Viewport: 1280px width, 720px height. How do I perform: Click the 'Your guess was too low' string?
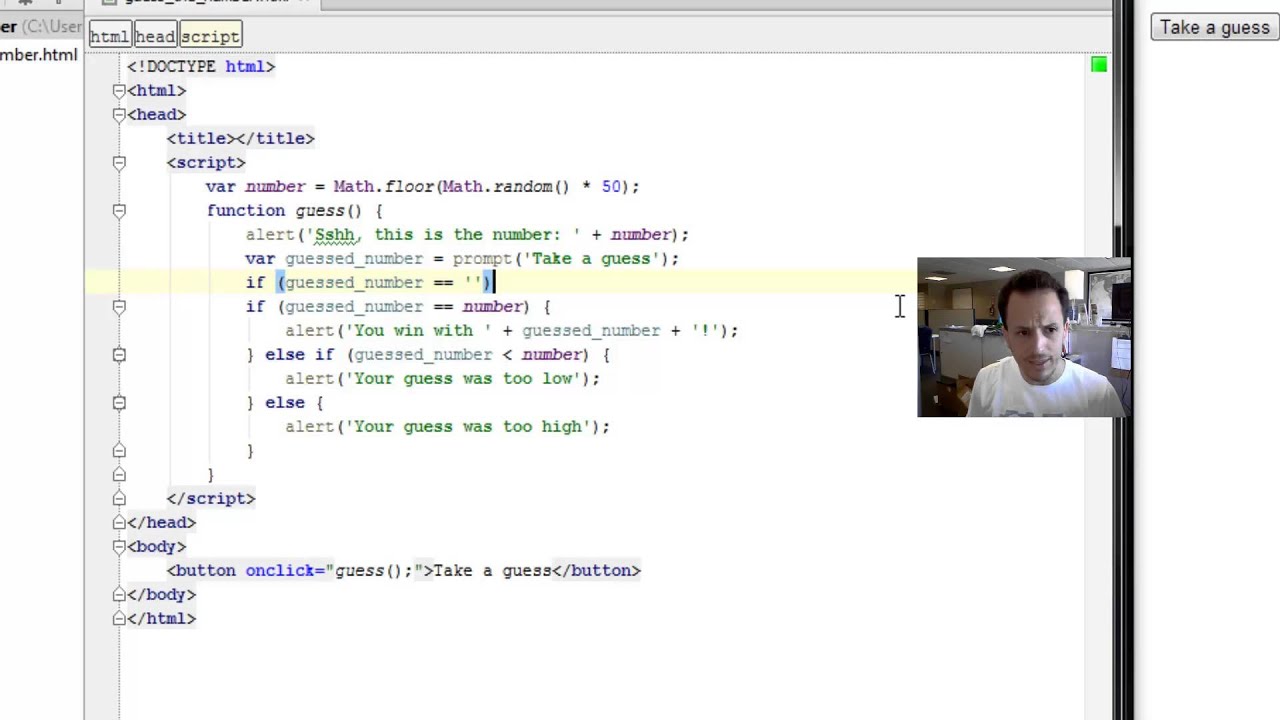click(462, 378)
